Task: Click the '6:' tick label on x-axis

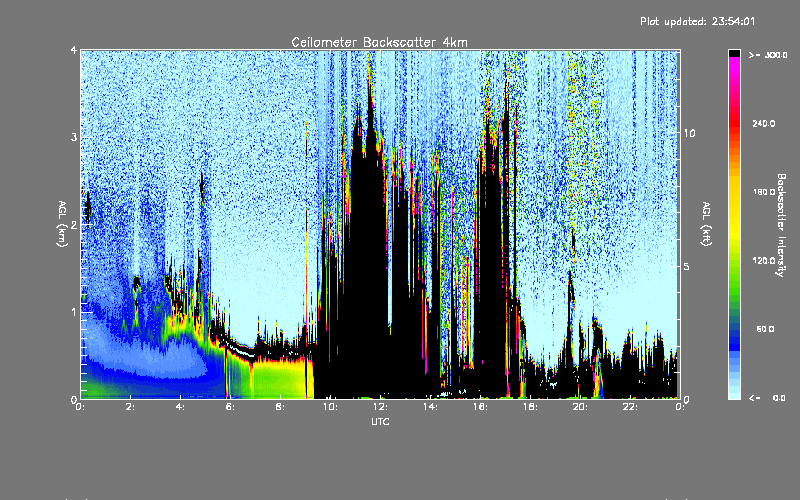Action: click(230, 407)
